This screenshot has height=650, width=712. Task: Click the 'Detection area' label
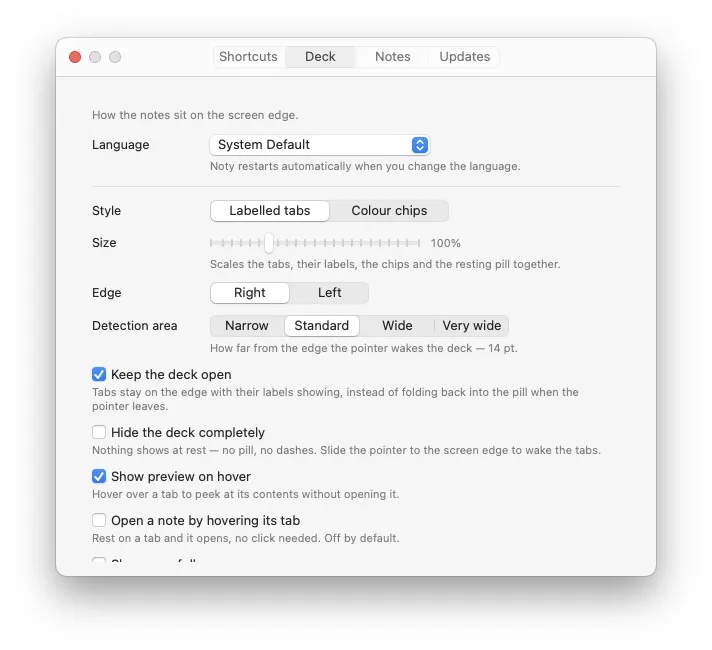(134, 326)
